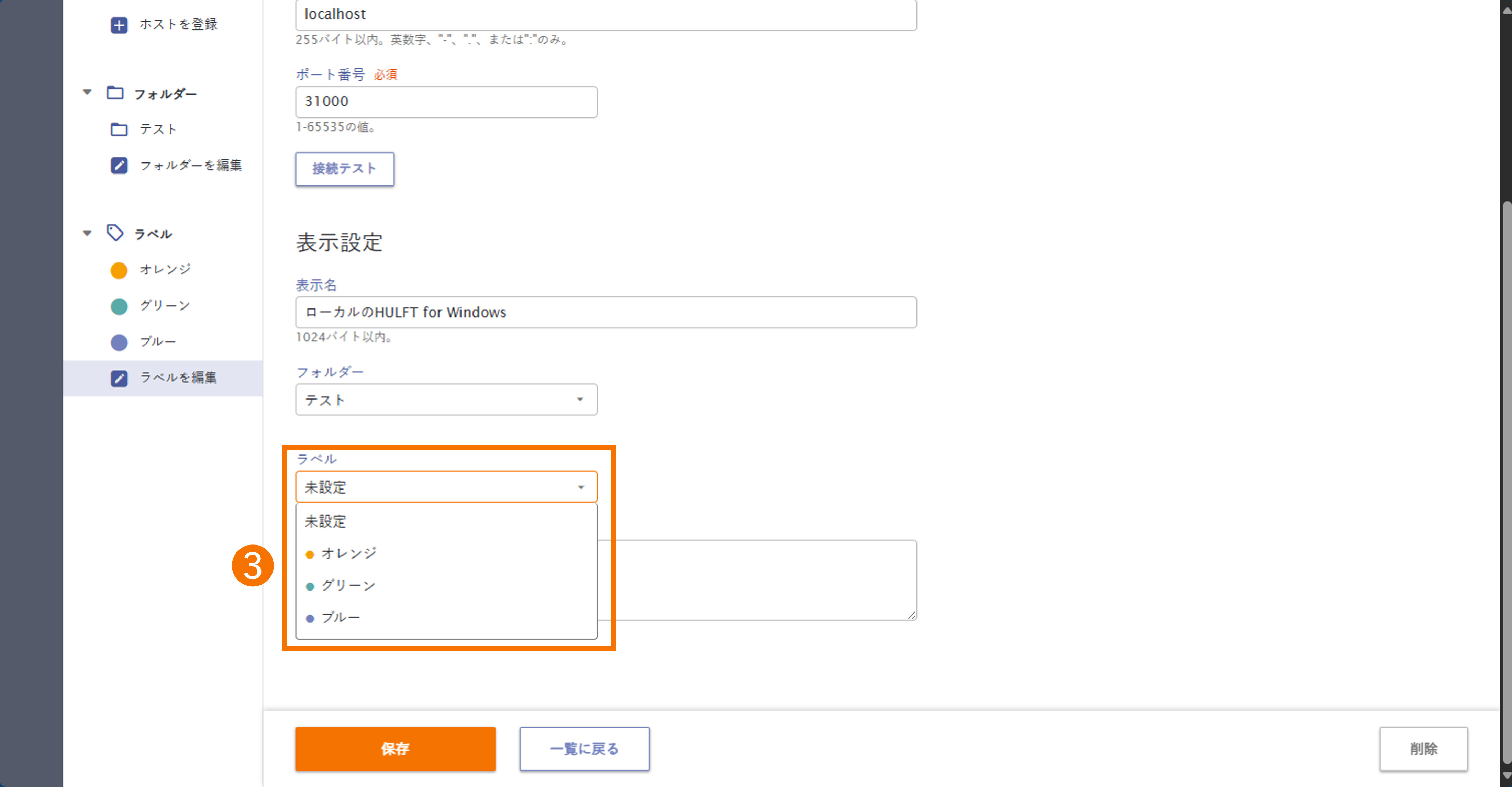Viewport: 1512px width, 787px height.
Task: Click the フォルダー section folder icon
Action: [115, 93]
